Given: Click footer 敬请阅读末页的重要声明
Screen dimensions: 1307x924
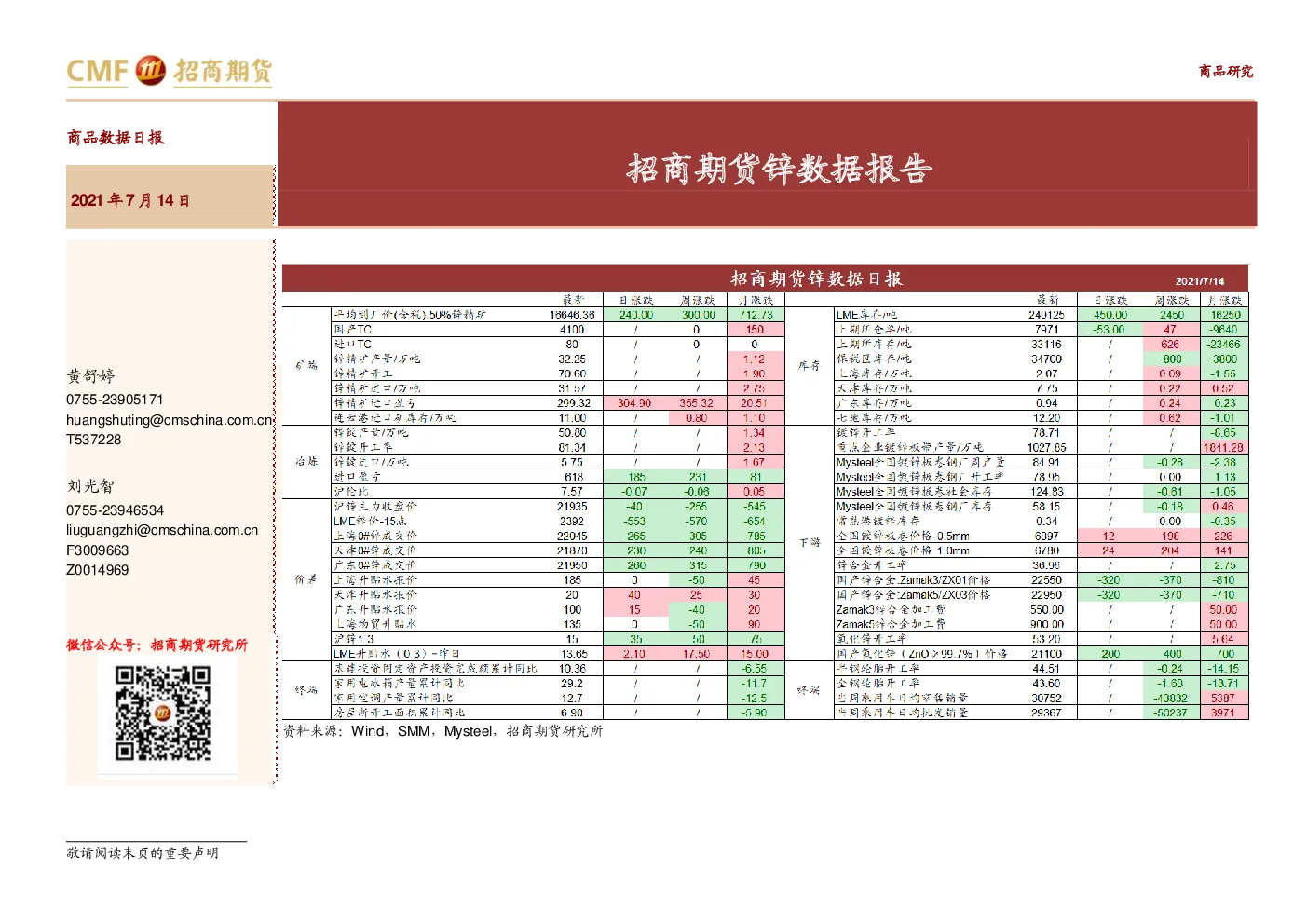Looking at the screenshot, I should pyautogui.click(x=143, y=852).
